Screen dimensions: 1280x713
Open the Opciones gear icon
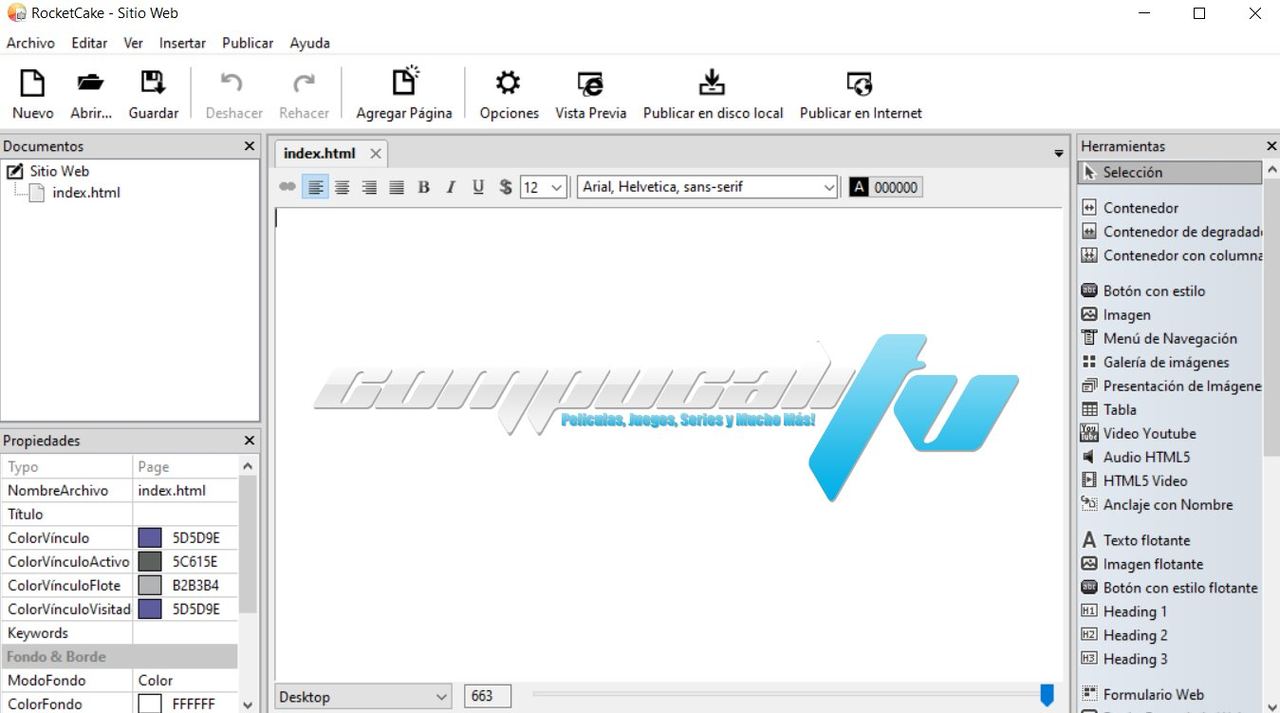(509, 82)
